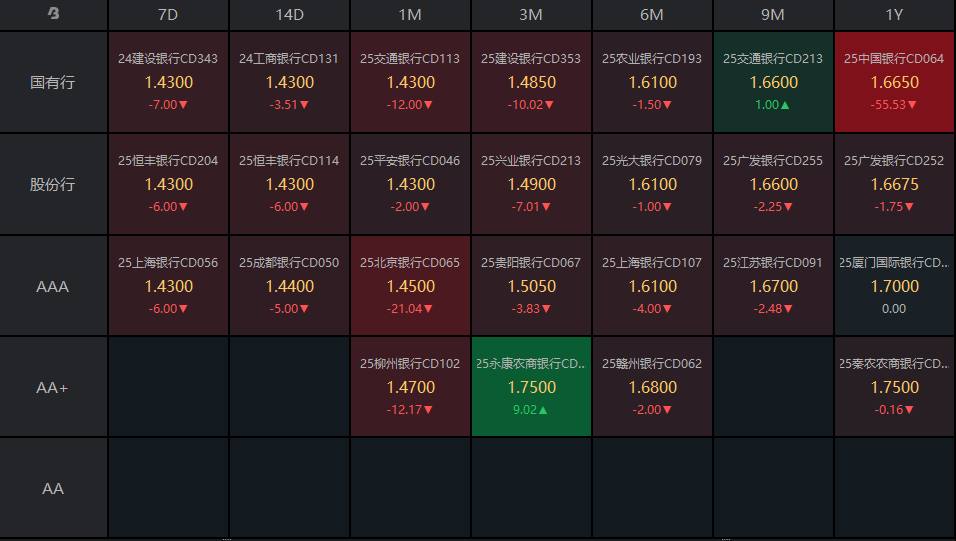The image size is (956, 541).
Task: Open the 25中国银行CD064 cell
Action: pos(894,82)
